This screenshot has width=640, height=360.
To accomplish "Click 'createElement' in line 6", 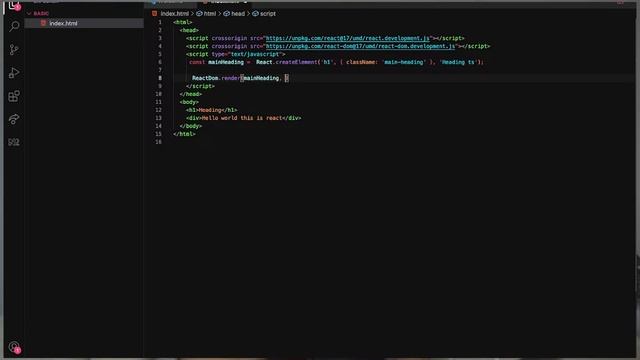I will 296,62.
